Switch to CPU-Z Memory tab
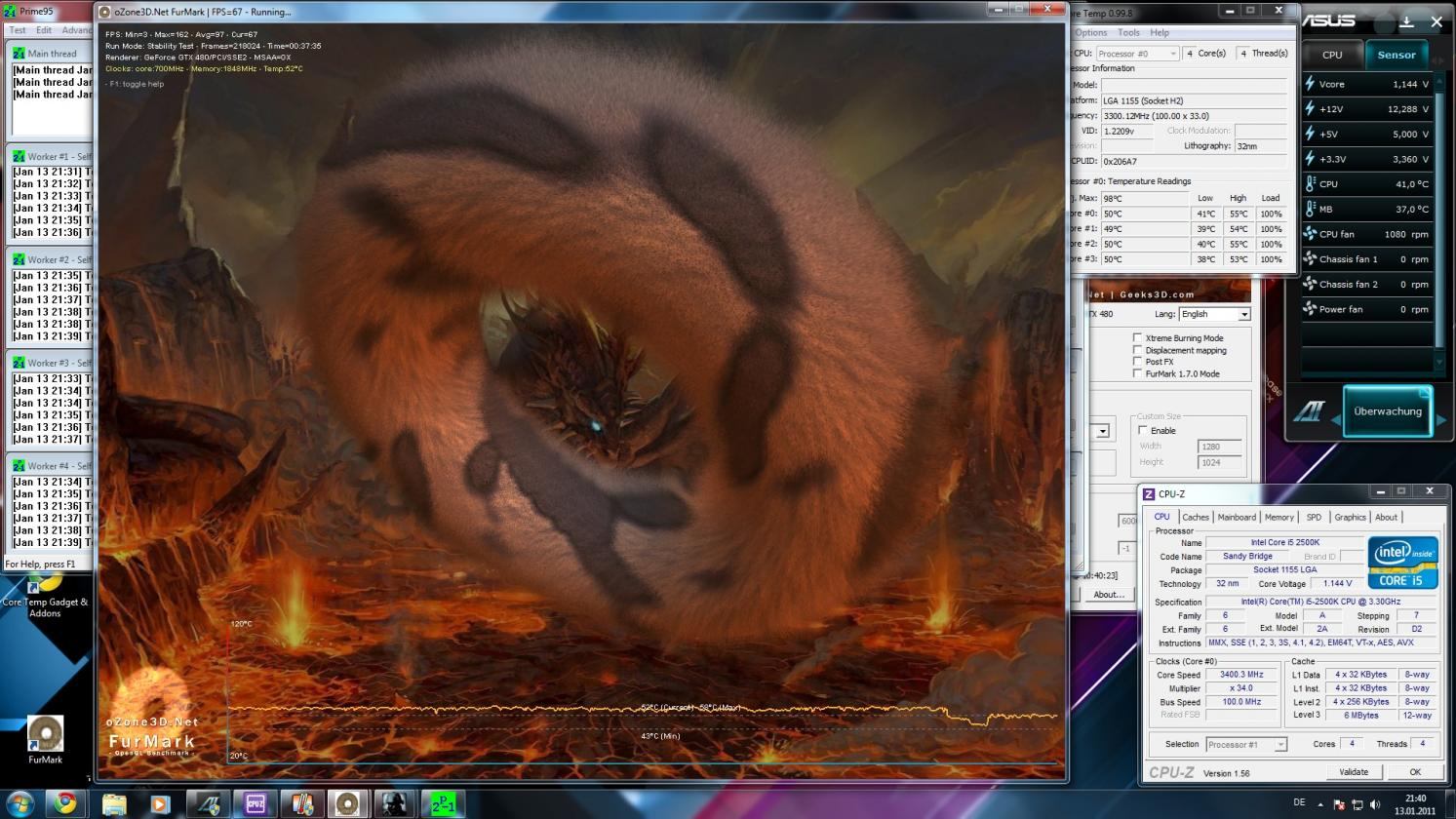This screenshot has height=819, width=1456. (1279, 517)
